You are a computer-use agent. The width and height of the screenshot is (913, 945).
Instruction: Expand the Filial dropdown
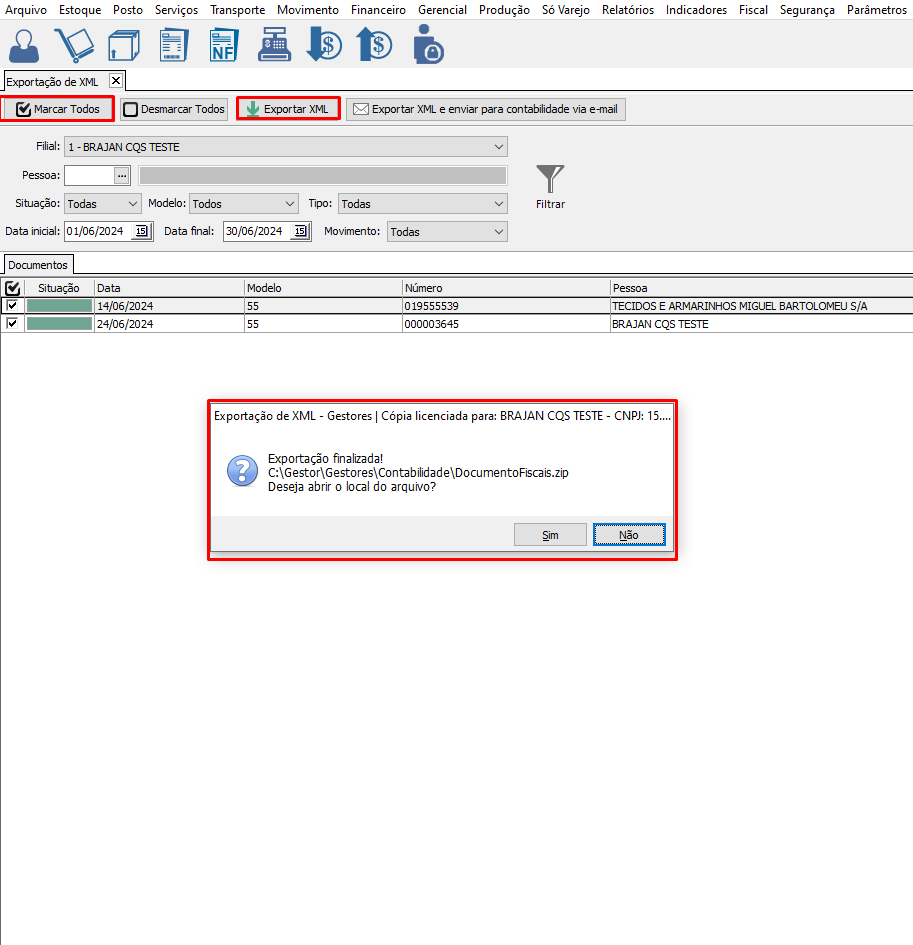click(499, 147)
